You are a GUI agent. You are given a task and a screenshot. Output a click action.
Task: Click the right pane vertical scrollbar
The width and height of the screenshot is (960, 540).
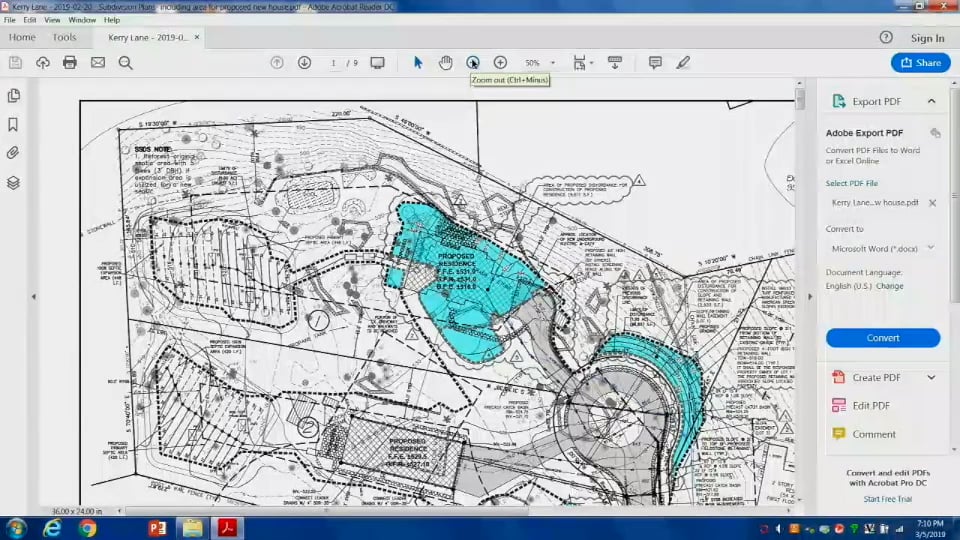coord(955,195)
